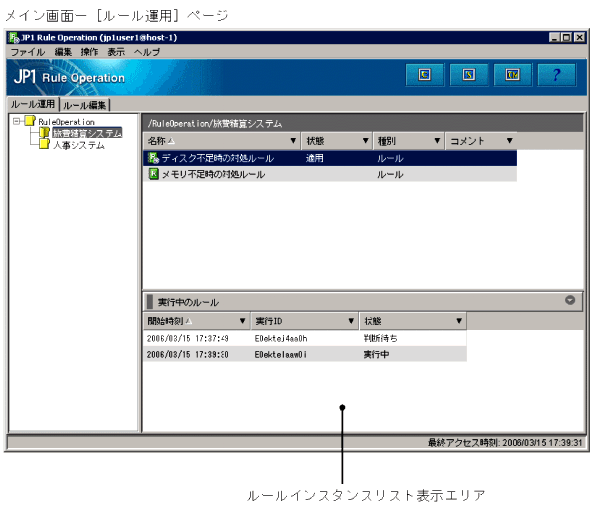Click the JP1 Rule Operation title bar icon
Image resolution: width=592 pixels, height=511 pixels.
tap(14, 37)
